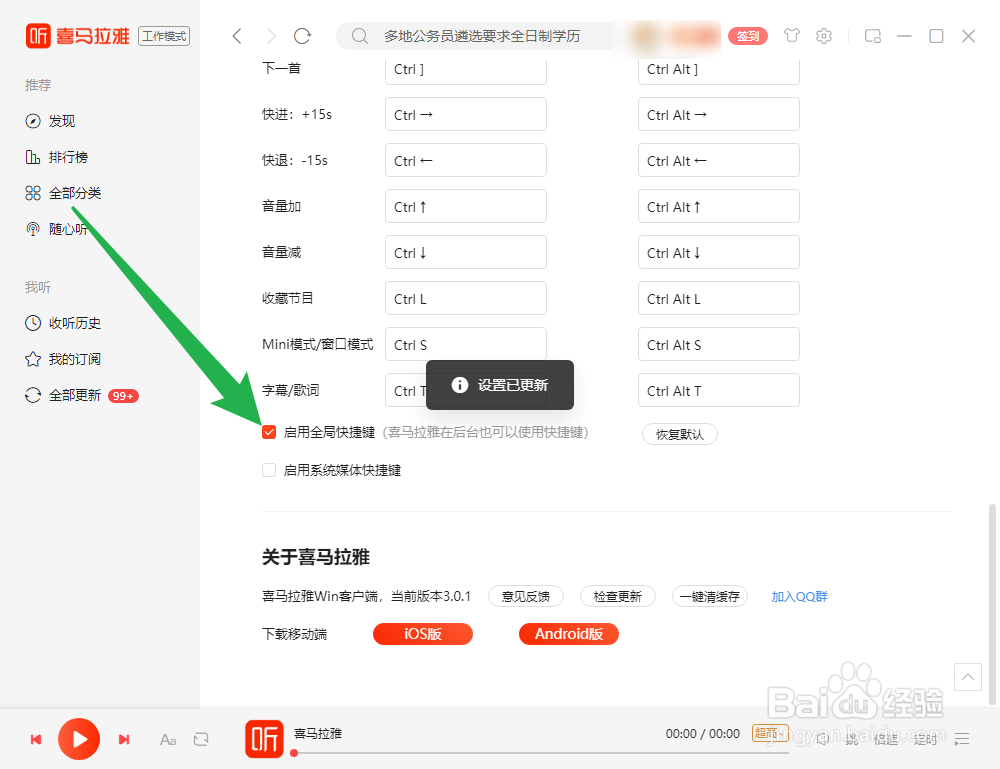Click 恢复默认 to restore default shortcuts
Screen dimensions: 1000x769
[x=679, y=434]
